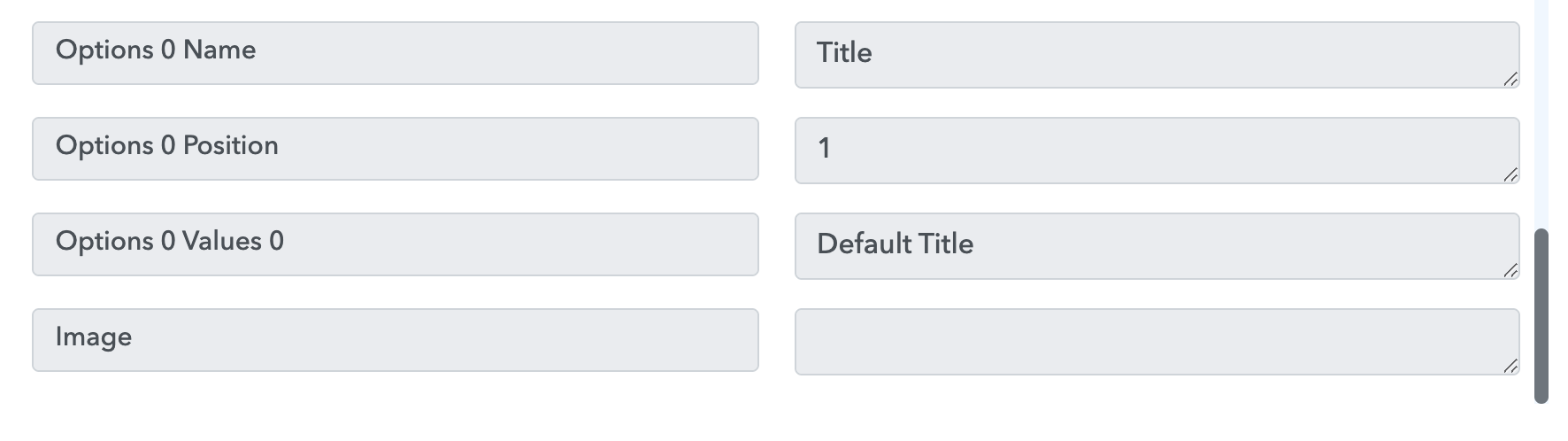Click resize grip of empty Image textarea
The width and height of the screenshot is (1568, 441).
tap(1510, 367)
